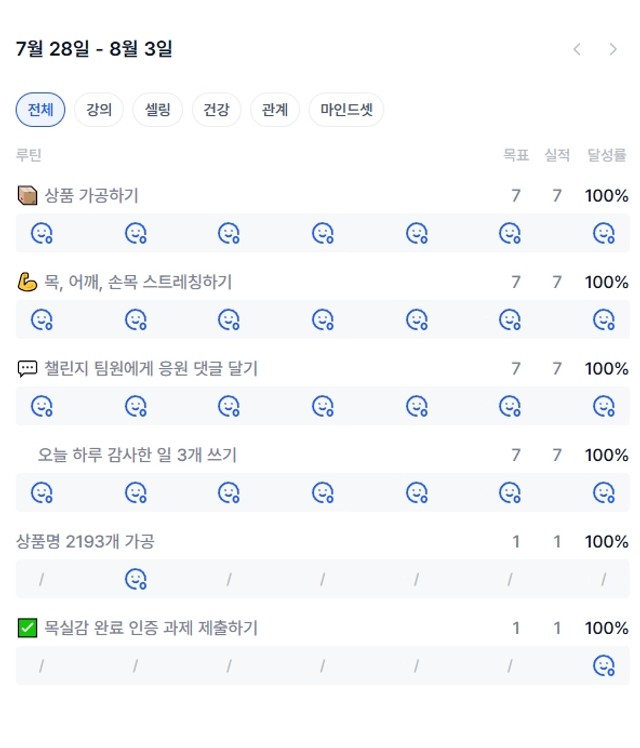Click the flexed arm icon for stretching routine
Screen dimensions: 640x748
tap(27, 282)
